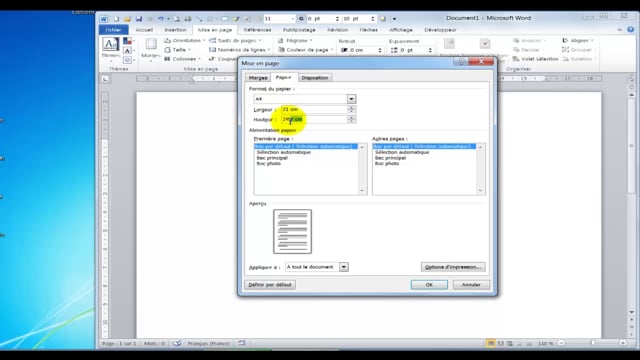Click the zoom slider handle in status bar
Image resolution: width=640 pixels, height=360 pixels.
click(593, 343)
